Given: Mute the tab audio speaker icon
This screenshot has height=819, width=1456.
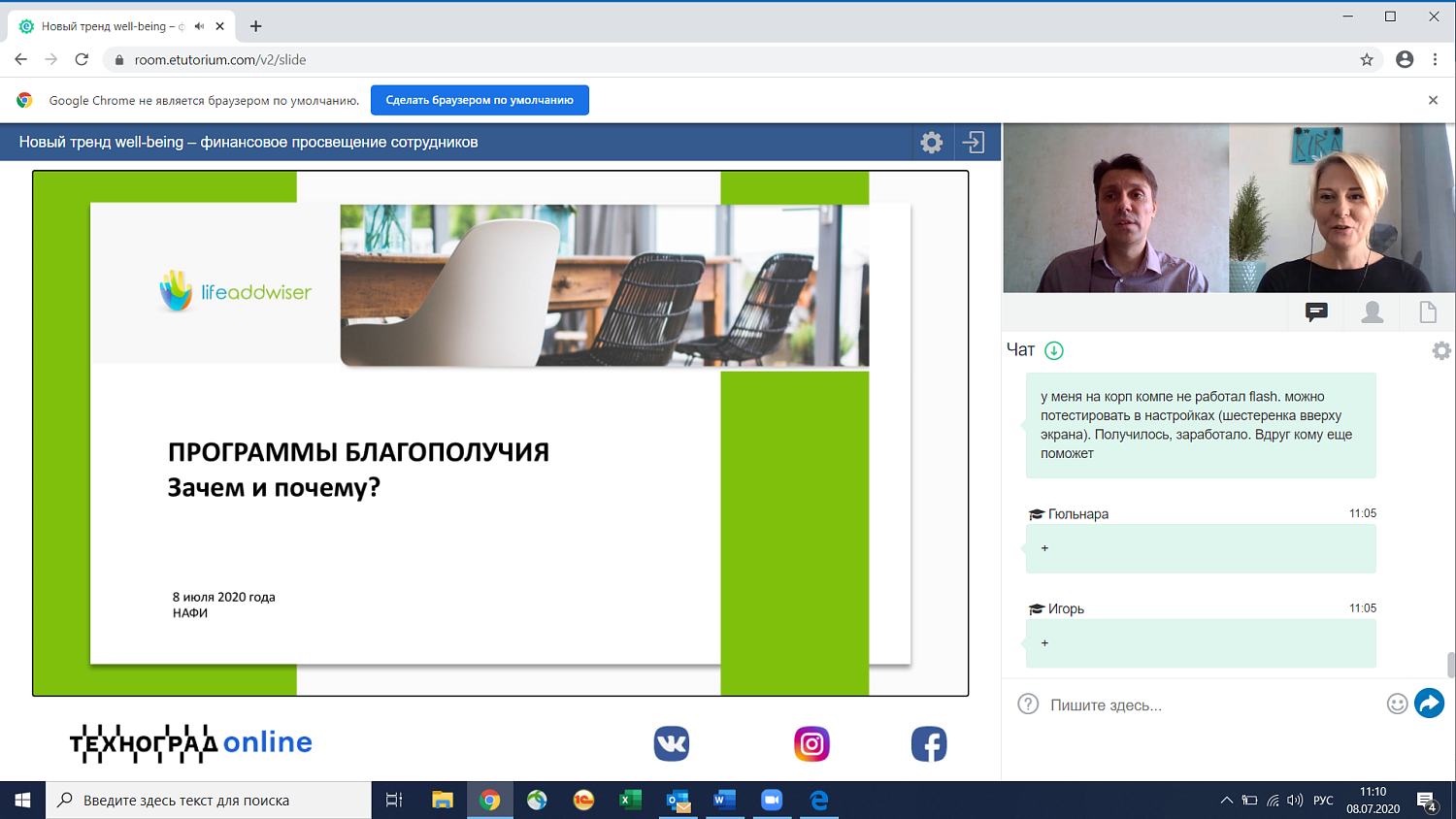Looking at the screenshot, I should click(x=199, y=26).
